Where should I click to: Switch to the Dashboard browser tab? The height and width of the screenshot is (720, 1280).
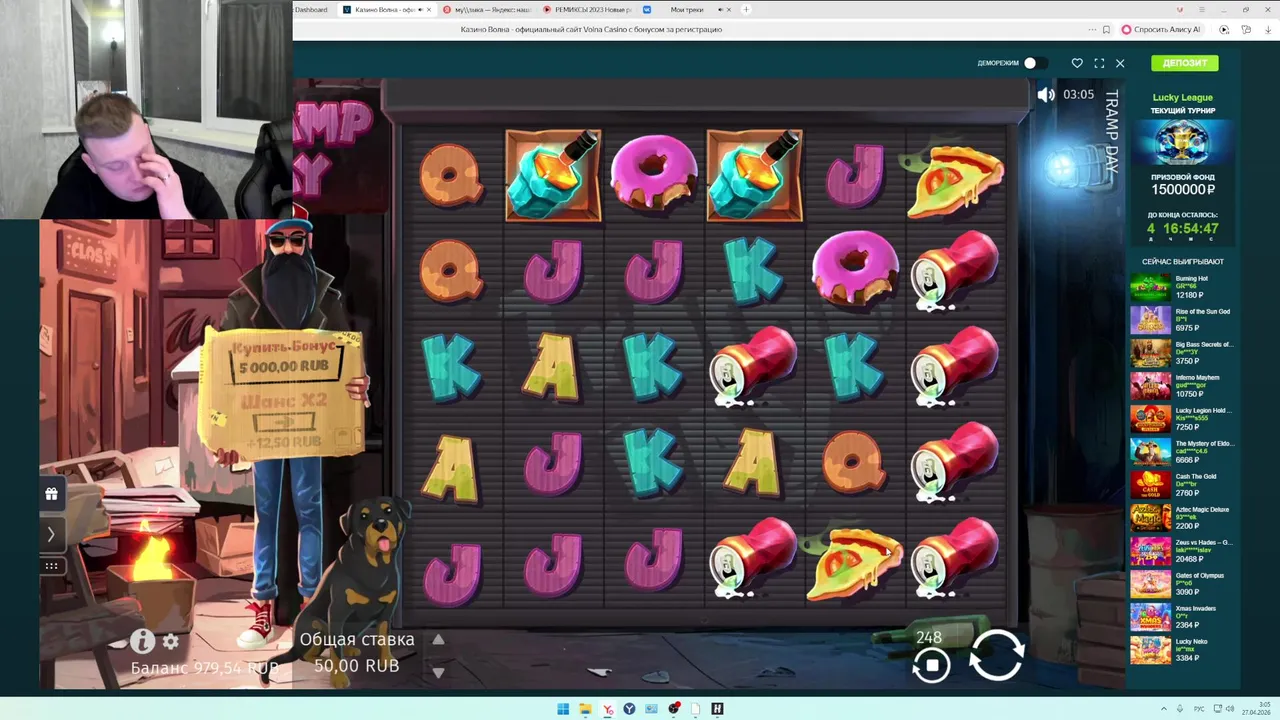(311, 9)
